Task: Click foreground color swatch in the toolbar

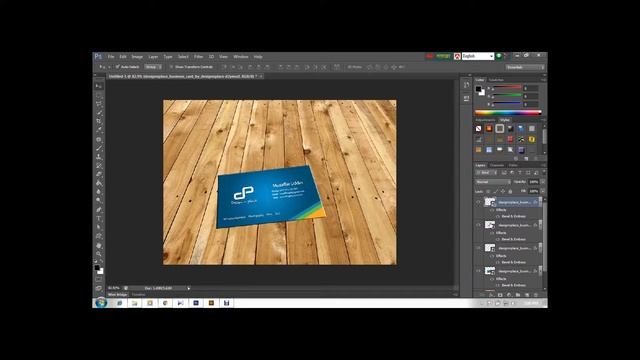Action: 97,268
